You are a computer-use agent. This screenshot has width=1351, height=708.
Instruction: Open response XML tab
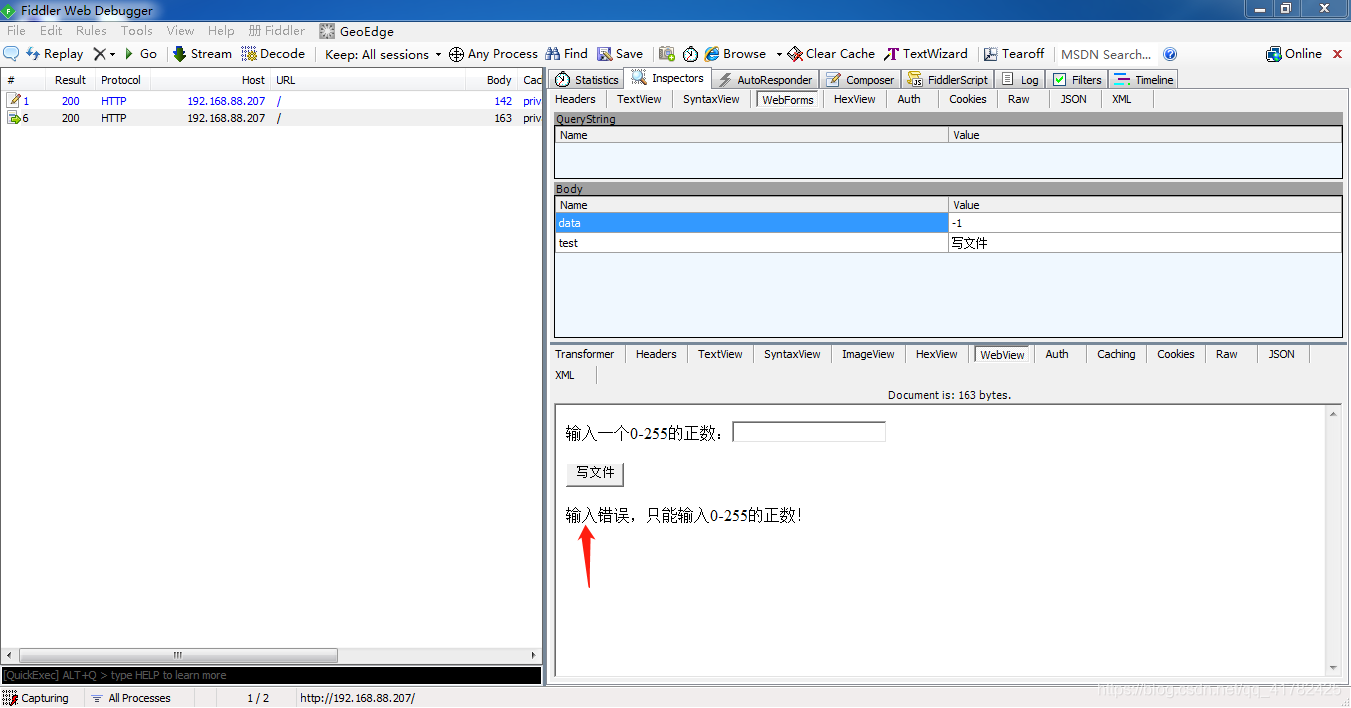pos(565,375)
